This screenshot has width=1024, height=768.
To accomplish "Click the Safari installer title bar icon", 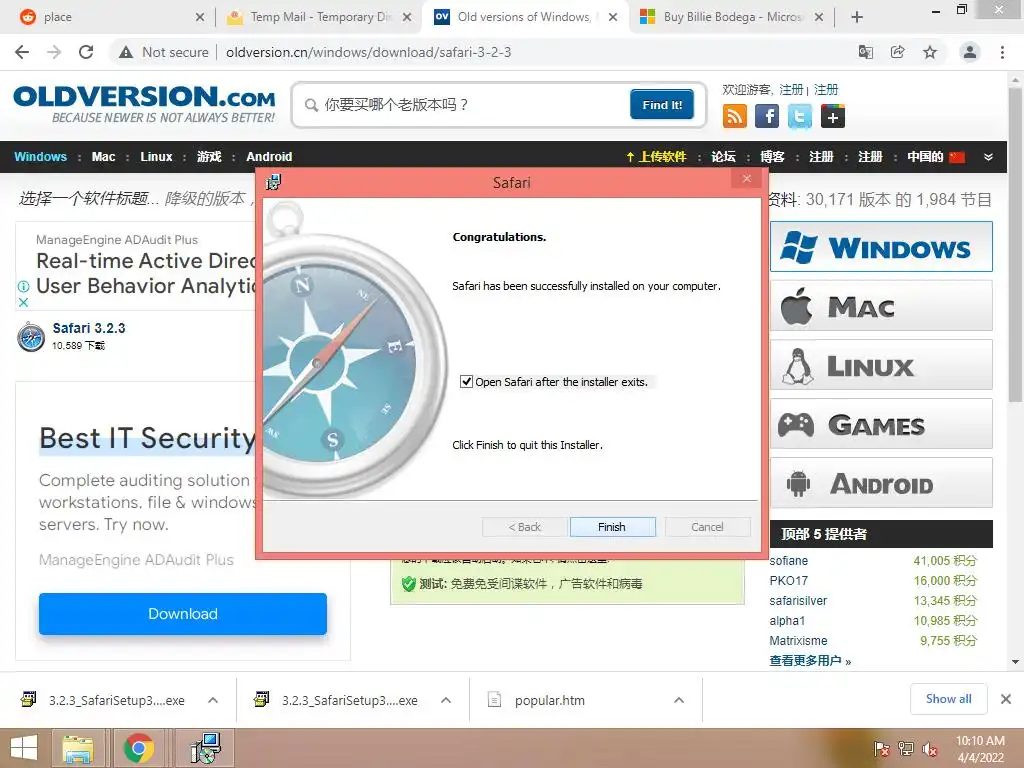I will pyautogui.click(x=274, y=182).
